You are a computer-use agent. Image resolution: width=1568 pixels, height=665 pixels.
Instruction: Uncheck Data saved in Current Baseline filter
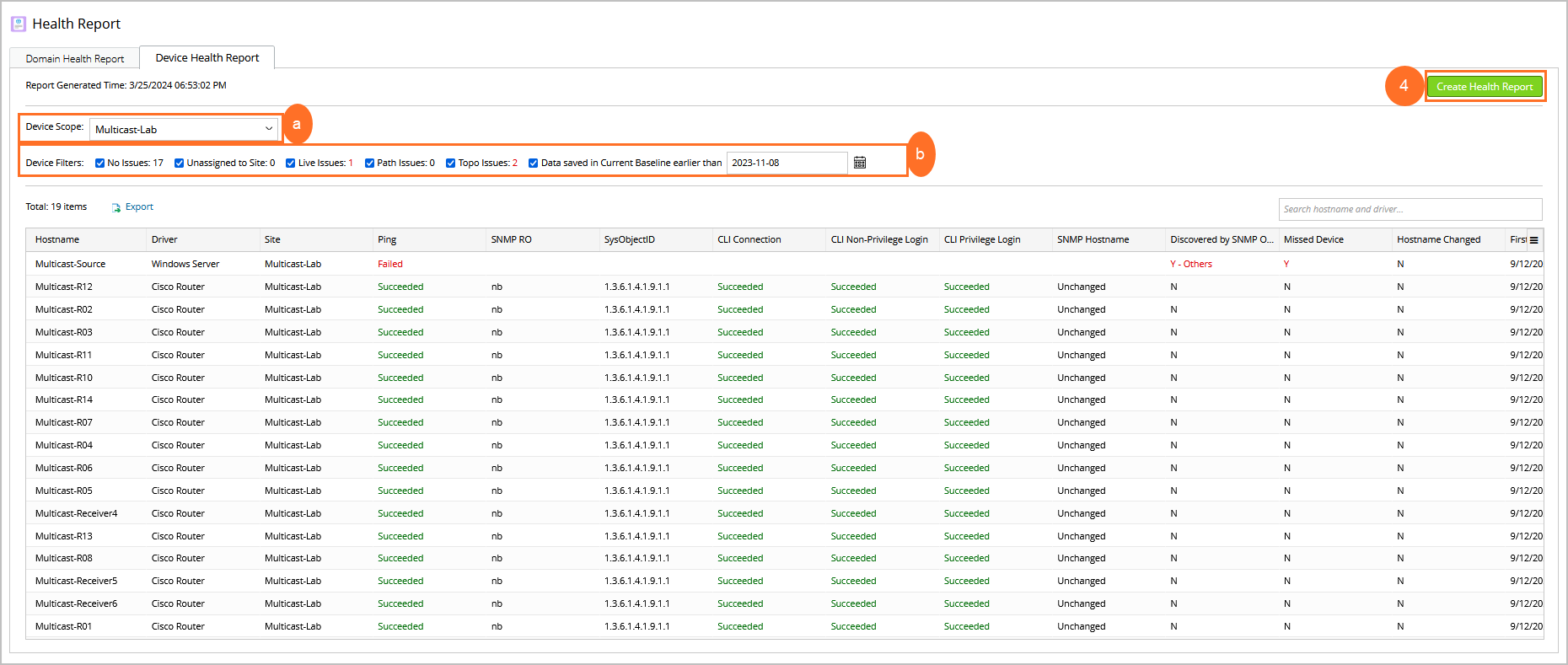[x=533, y=164]
